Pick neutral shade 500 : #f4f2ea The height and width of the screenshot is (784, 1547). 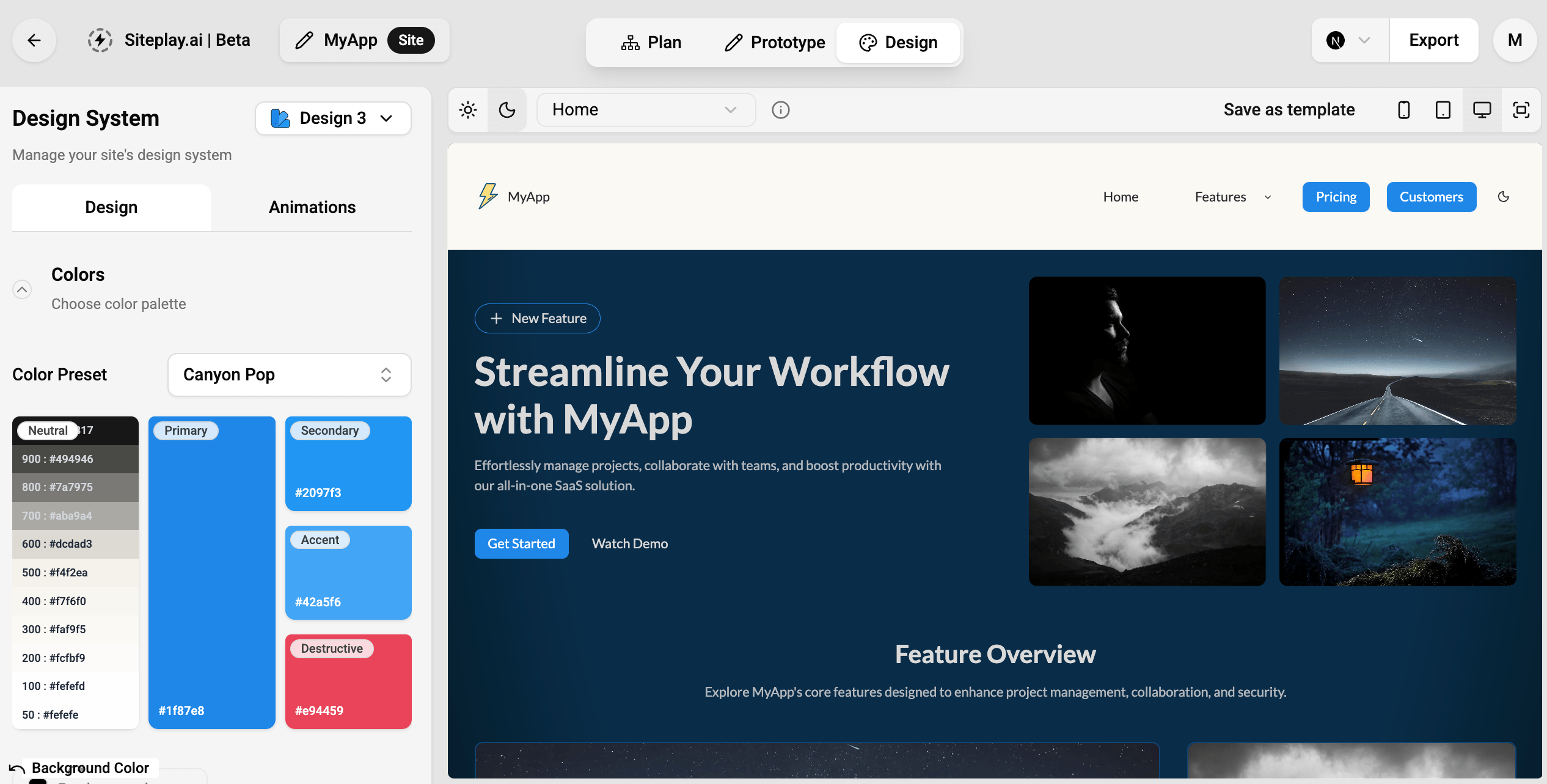click(75, 573)
